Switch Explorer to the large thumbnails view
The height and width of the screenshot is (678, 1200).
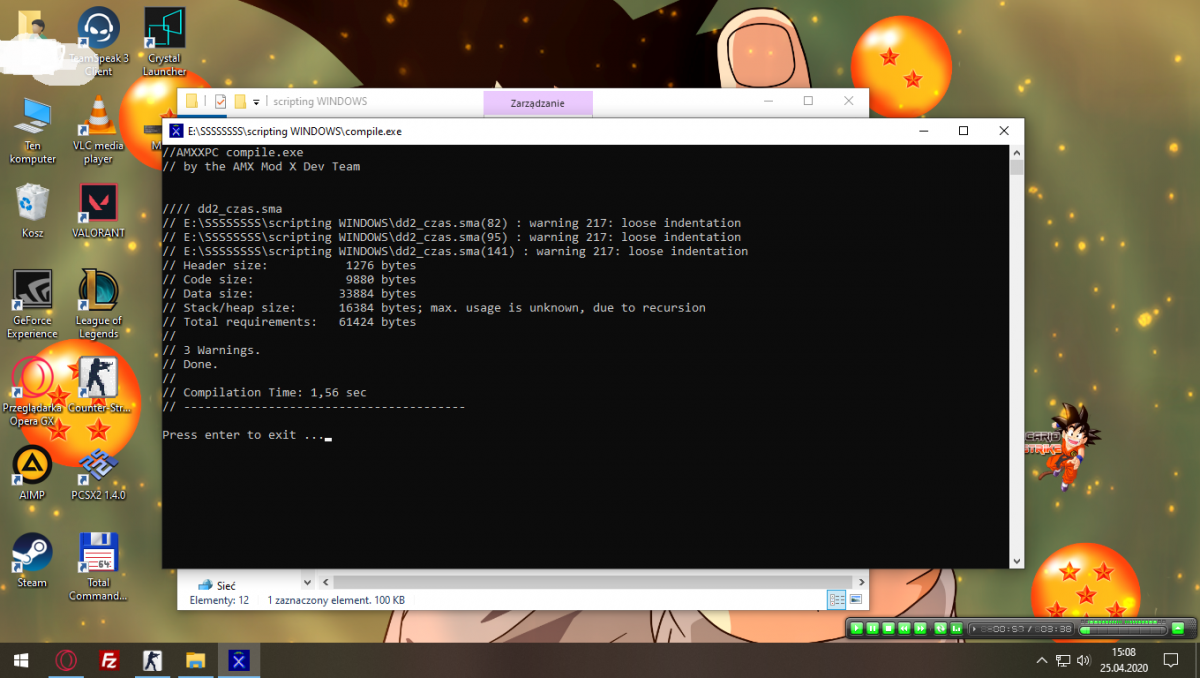pyautogui.click(x=855, y=600)
